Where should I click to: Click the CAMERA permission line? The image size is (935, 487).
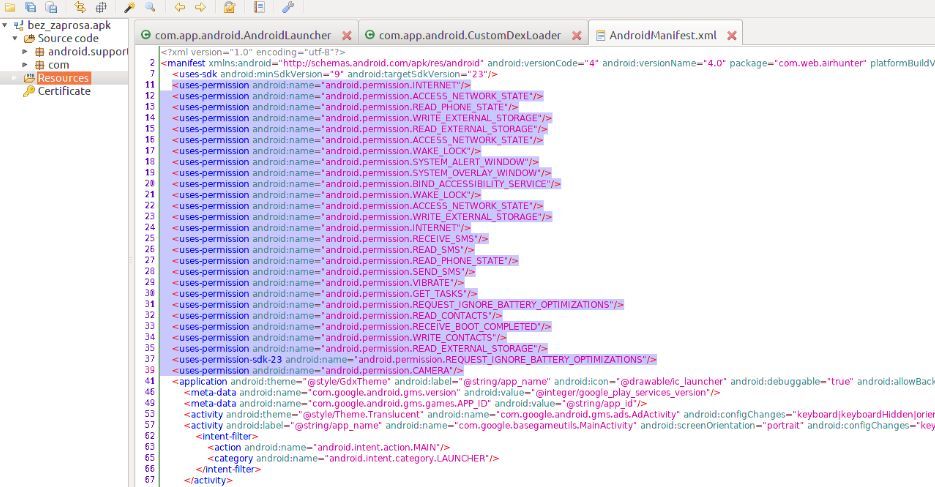click(318, 371)
